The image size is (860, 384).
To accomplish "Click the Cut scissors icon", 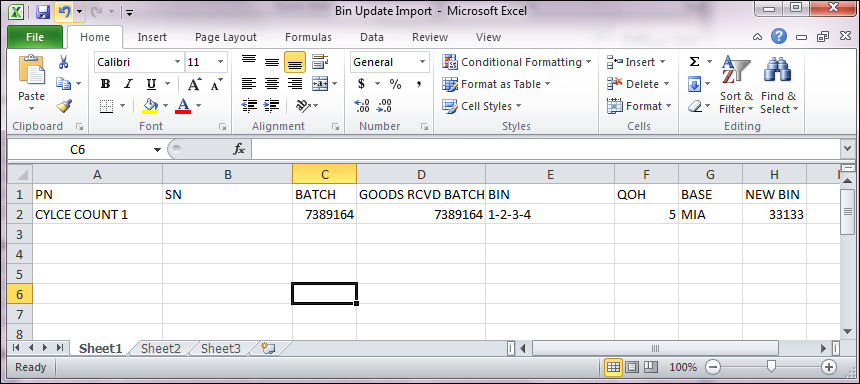I will [x=64, y=63].
